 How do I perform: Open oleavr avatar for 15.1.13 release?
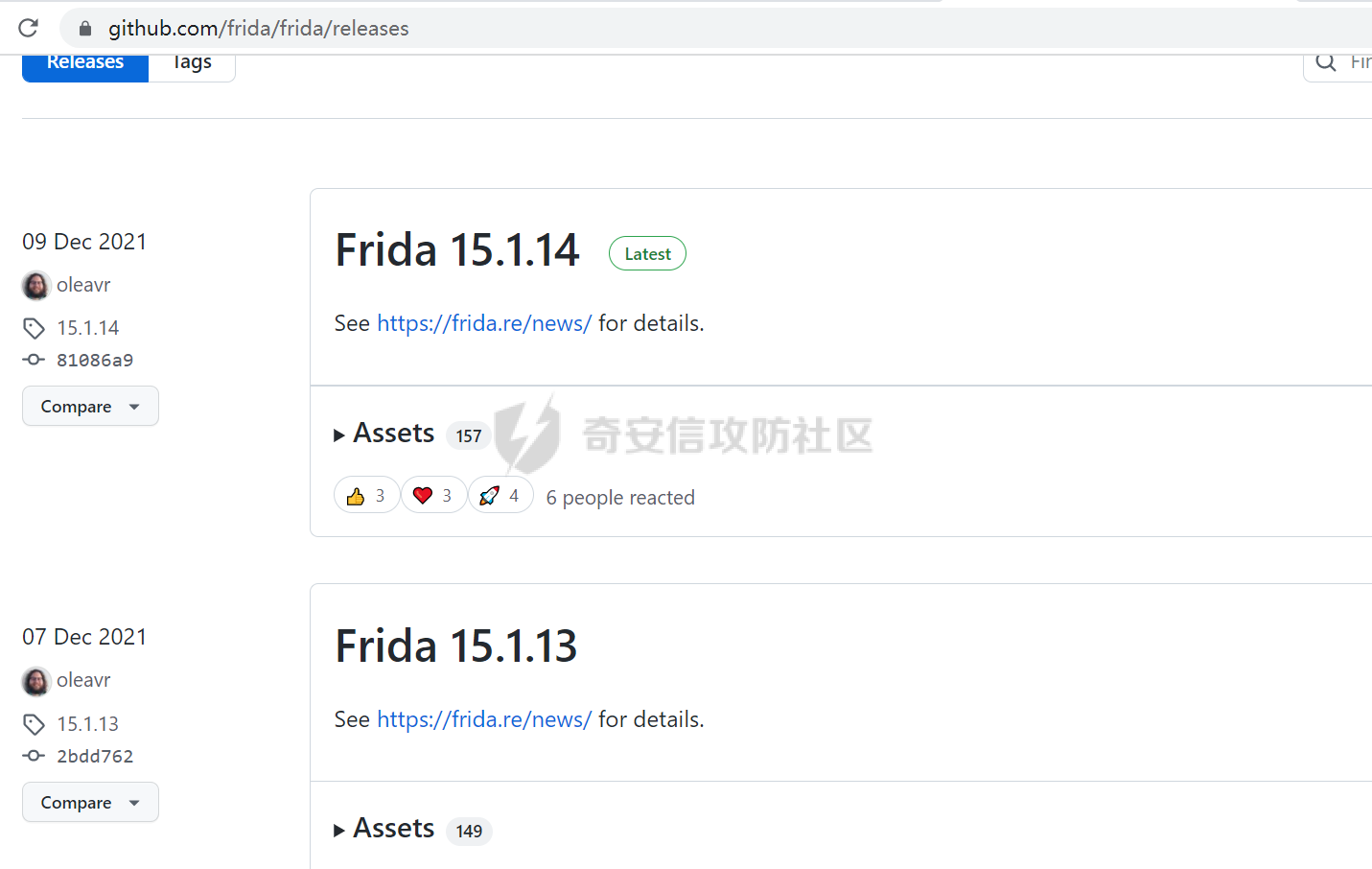point(35,681)
